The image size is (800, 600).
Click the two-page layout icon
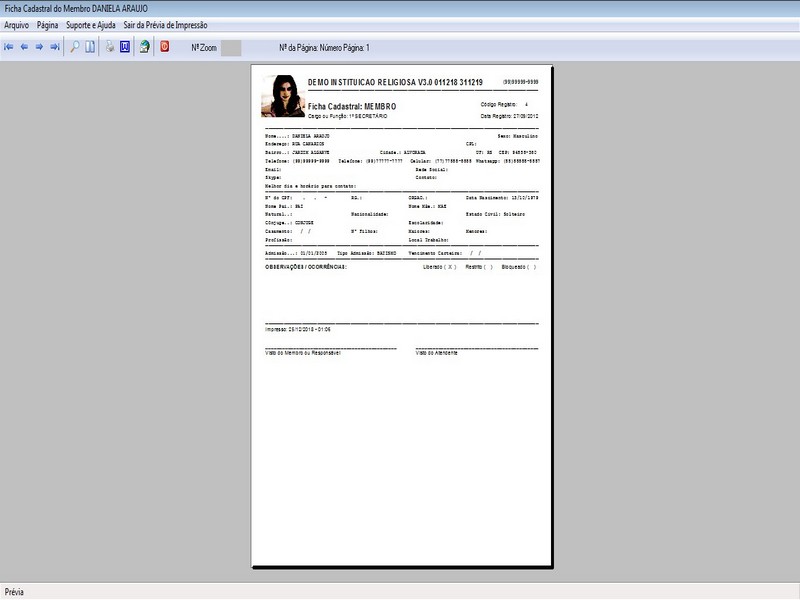coord(90,47)
